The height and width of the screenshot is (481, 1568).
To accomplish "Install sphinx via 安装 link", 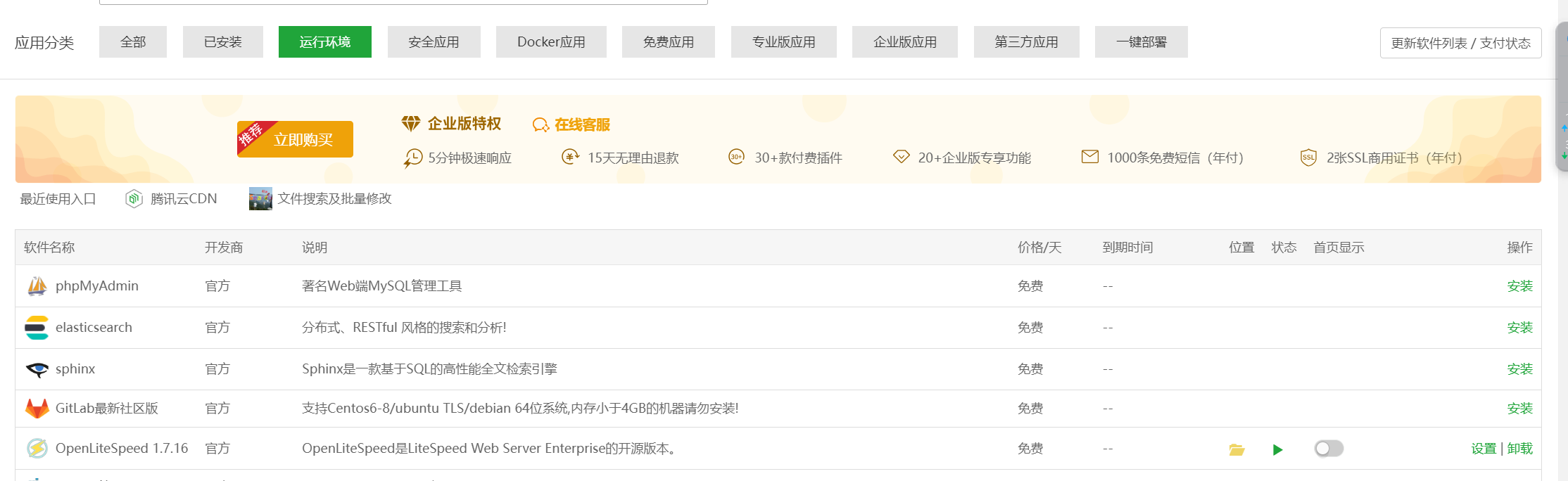I will point(1520,369).
